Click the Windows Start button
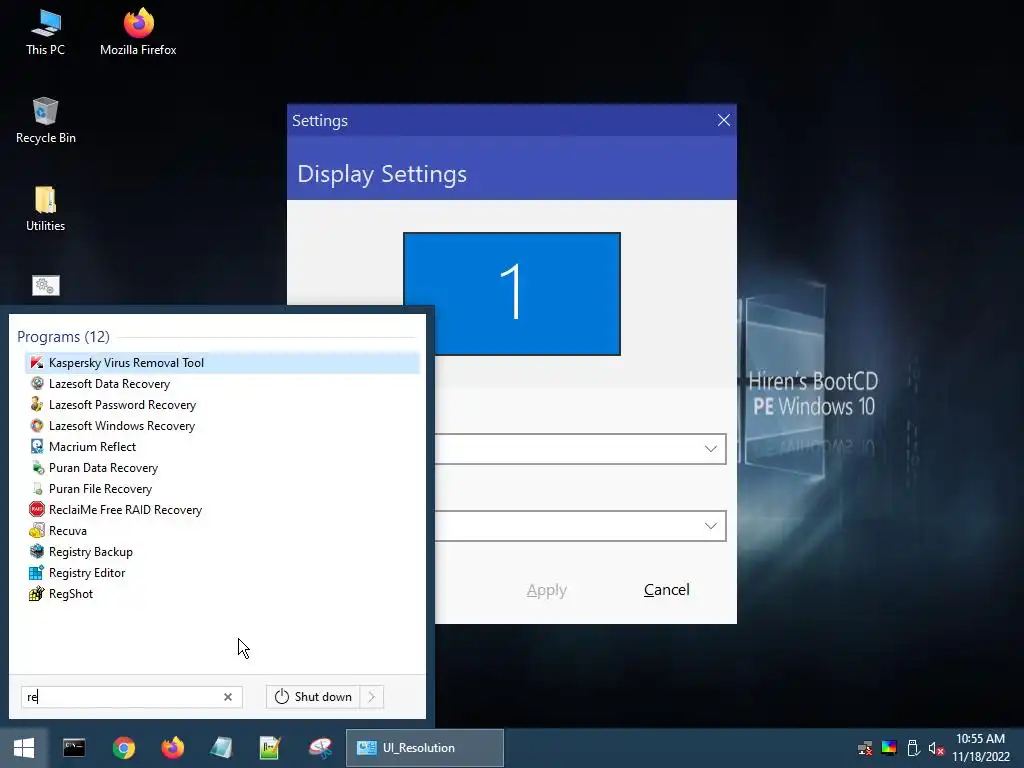 (24, 748)
